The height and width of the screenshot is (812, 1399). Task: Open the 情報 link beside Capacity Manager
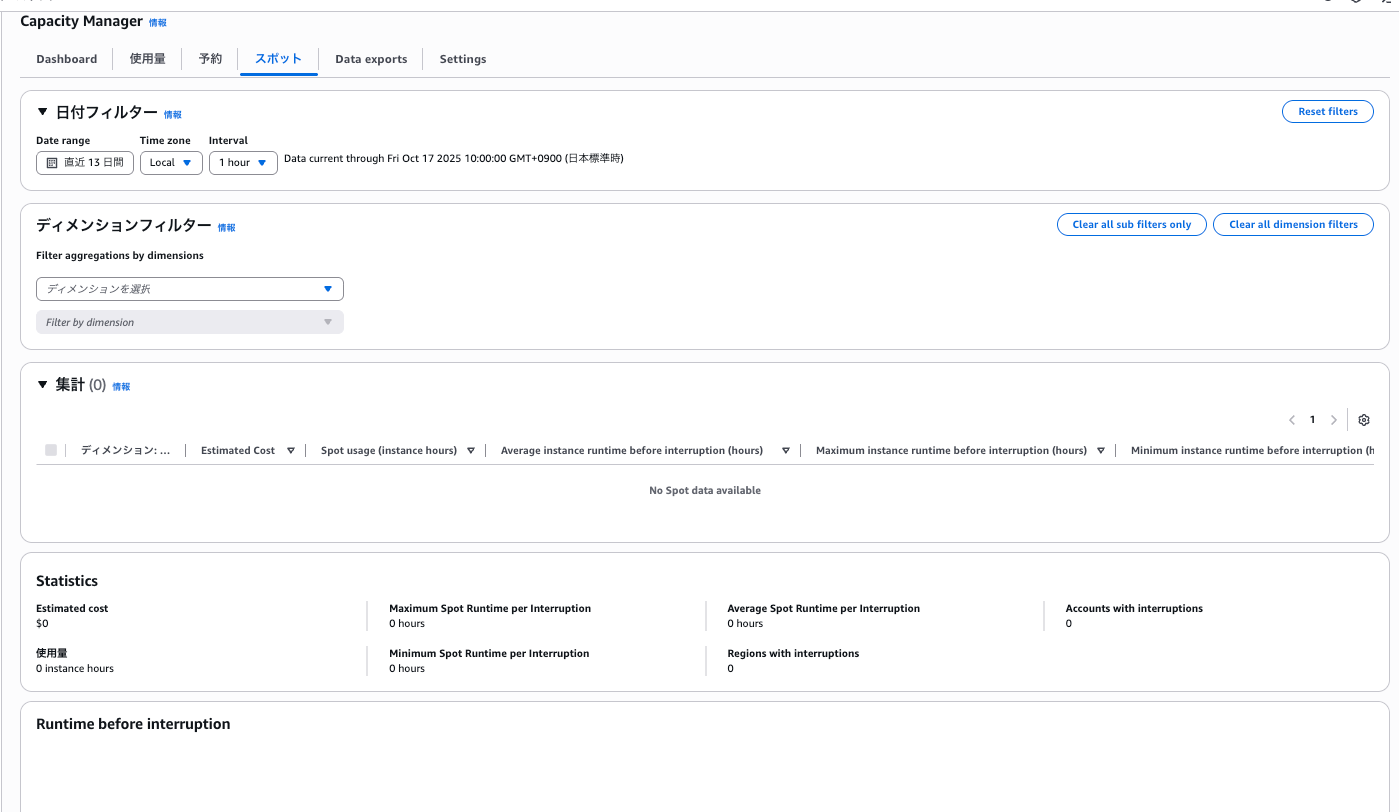158,22
